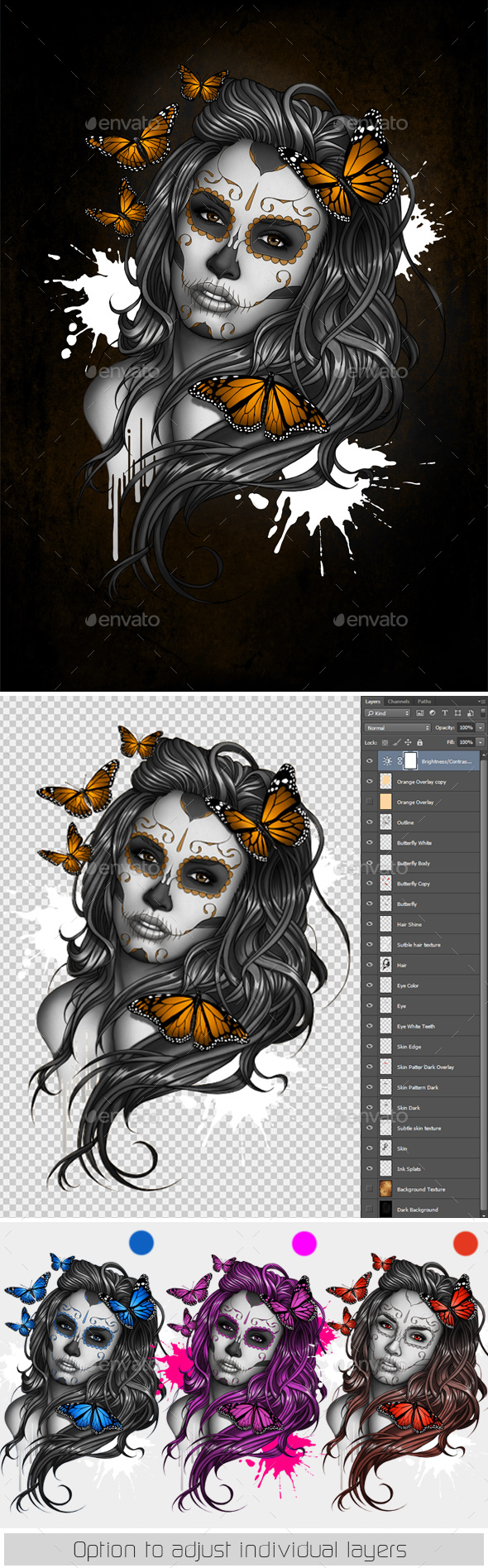Select the Orange Overlay copy layer name

(x=421, y=781)
